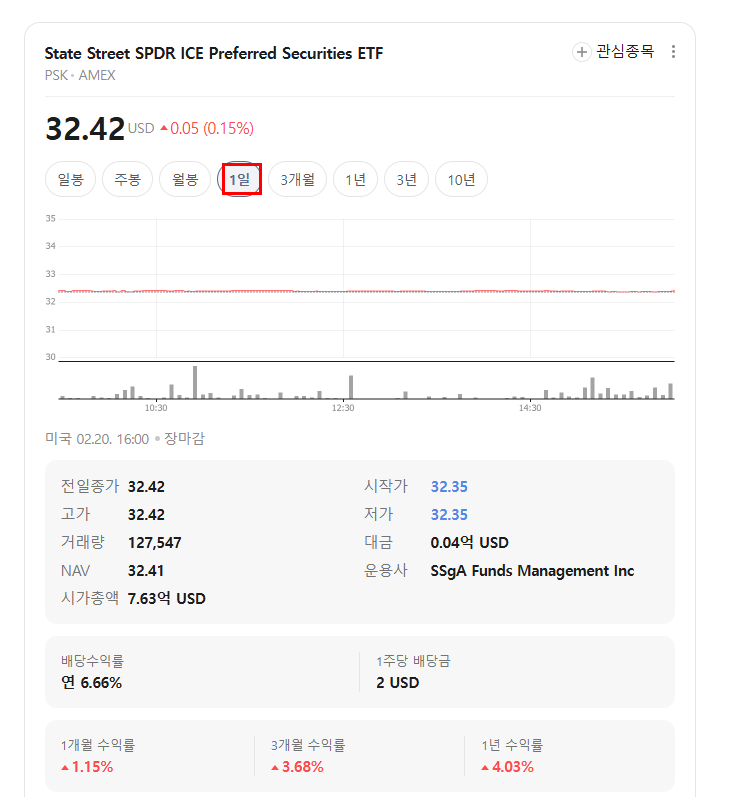Click the 3개월 수익률 3.68% value

click(297, 767)
